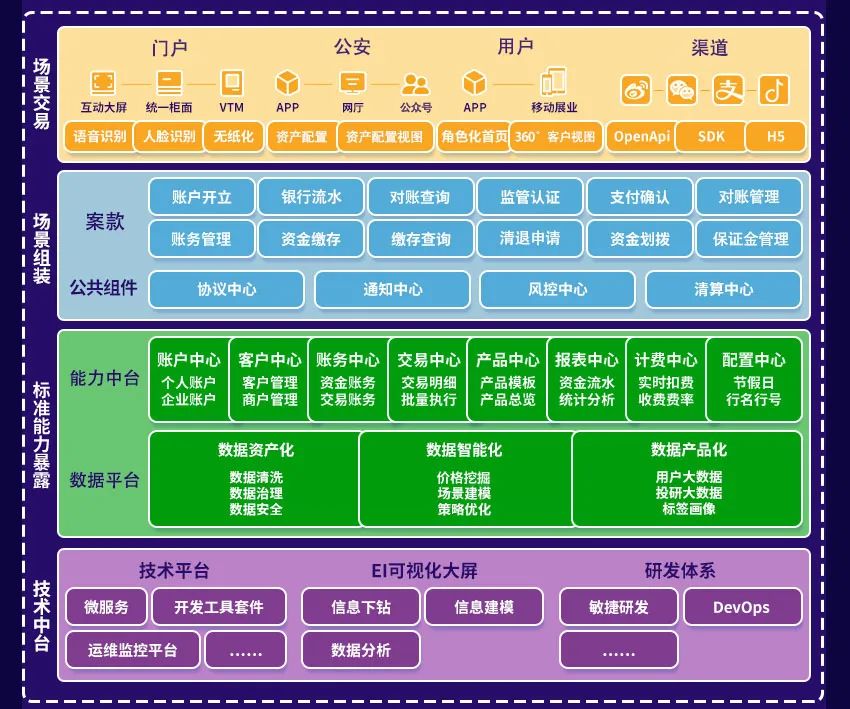Screen dimensions: 850x709
Task: Select the TikTok channel icon
Action: coord(773,91)
